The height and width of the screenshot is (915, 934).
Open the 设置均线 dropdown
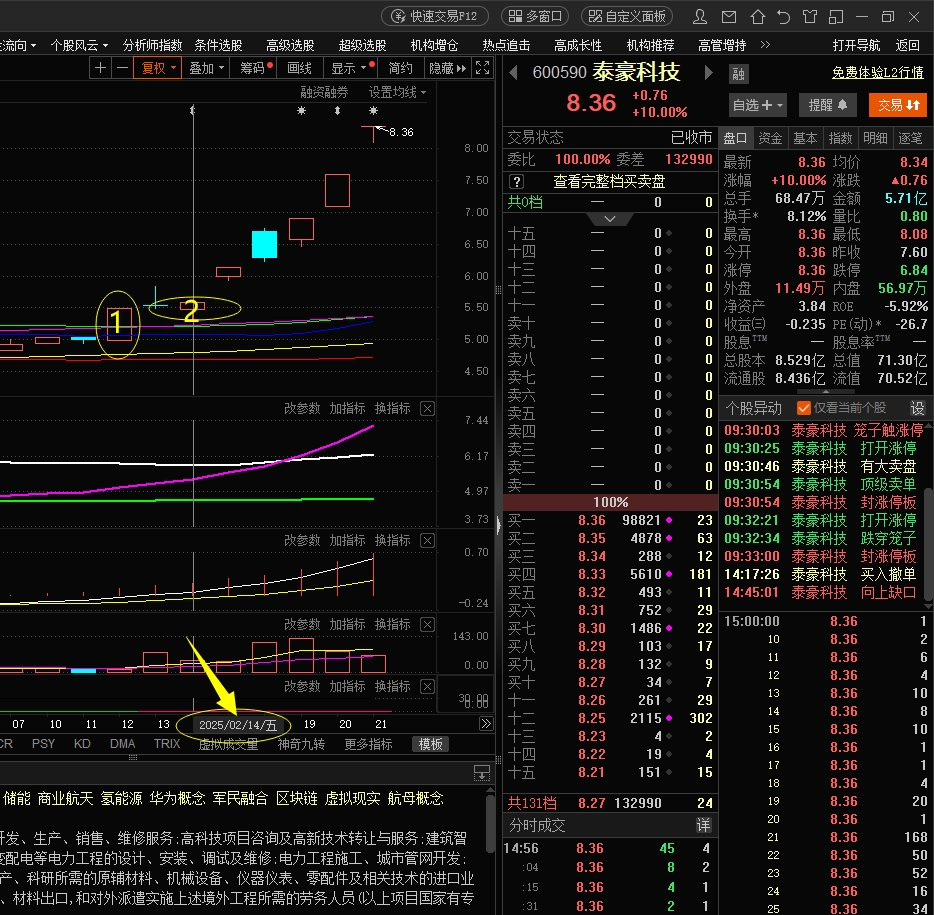pyautogui.click(x=397, y=92)
